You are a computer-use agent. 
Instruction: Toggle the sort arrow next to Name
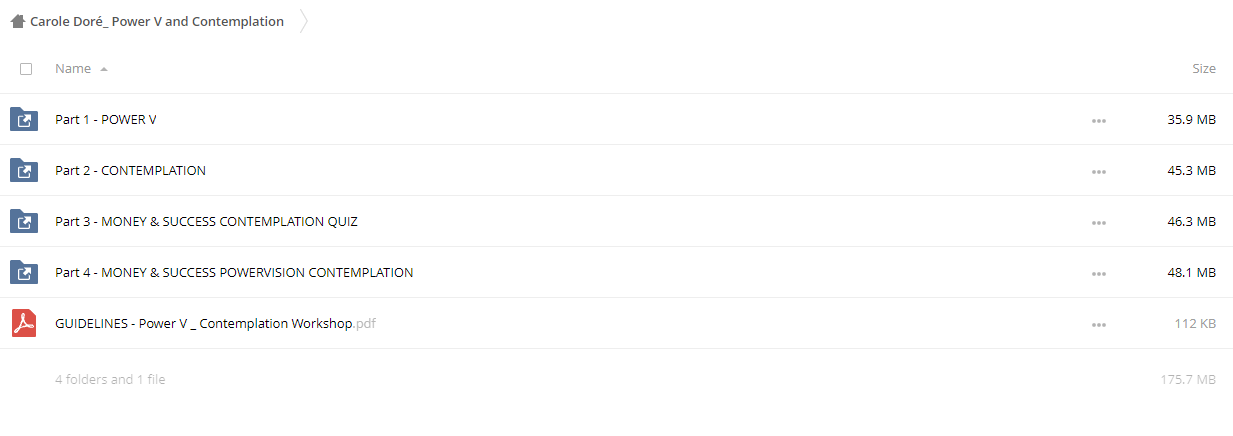104,69
